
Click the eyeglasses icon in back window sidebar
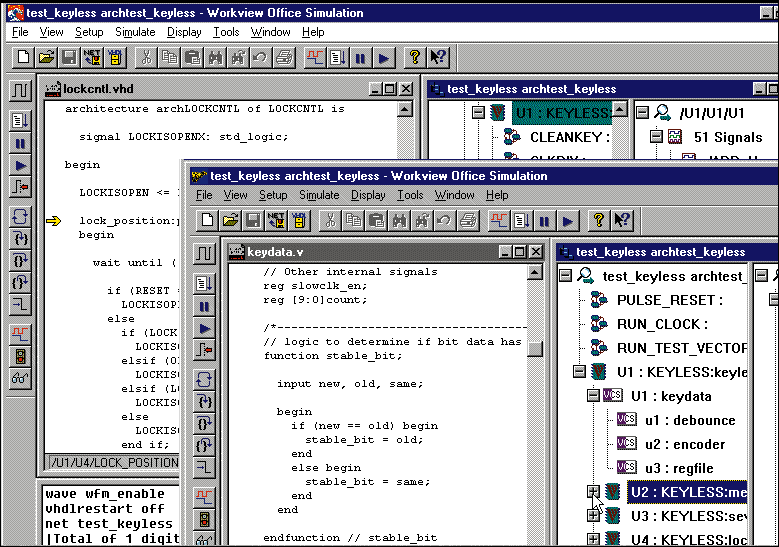20,378
